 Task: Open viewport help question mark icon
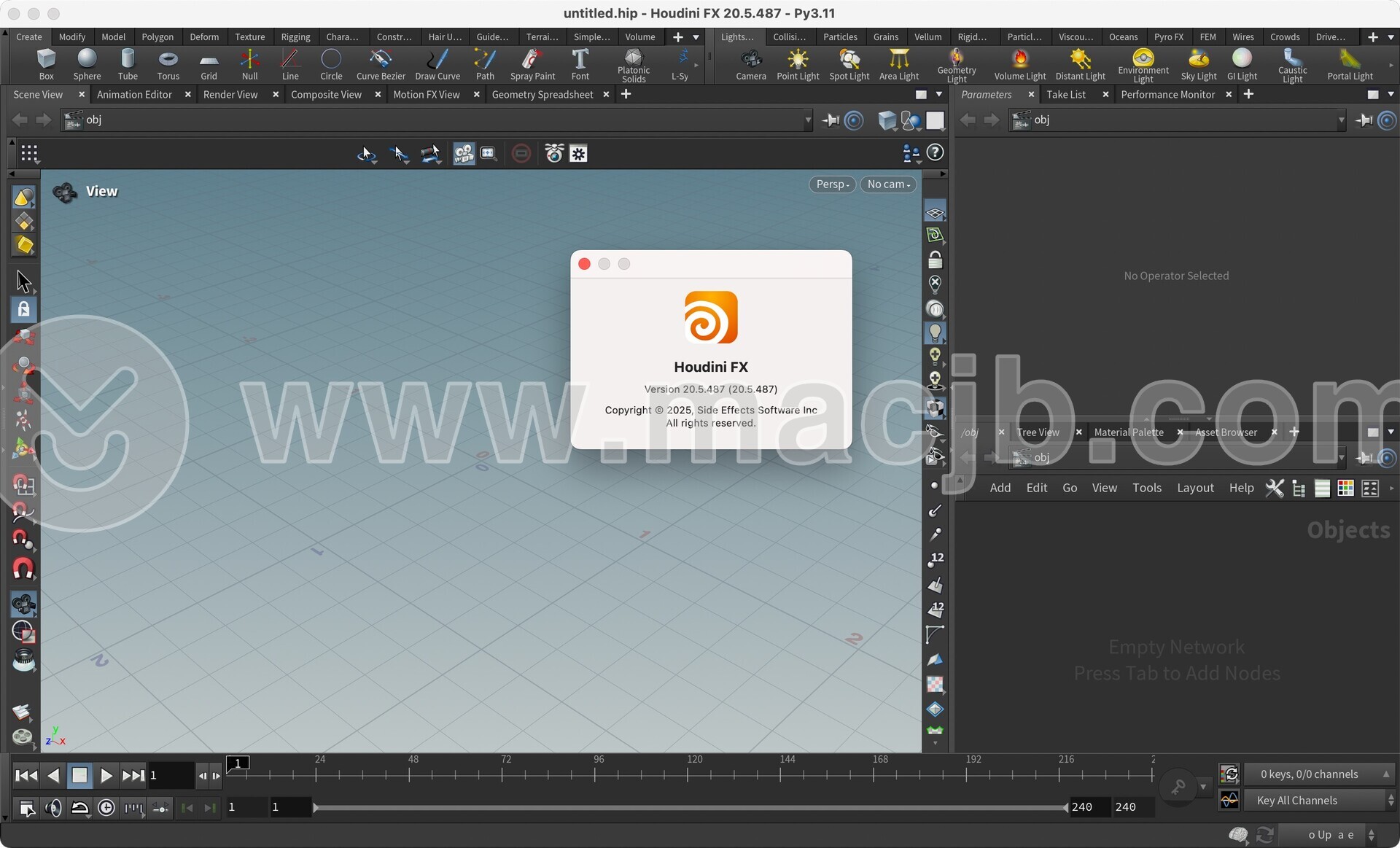click(935, 152)
